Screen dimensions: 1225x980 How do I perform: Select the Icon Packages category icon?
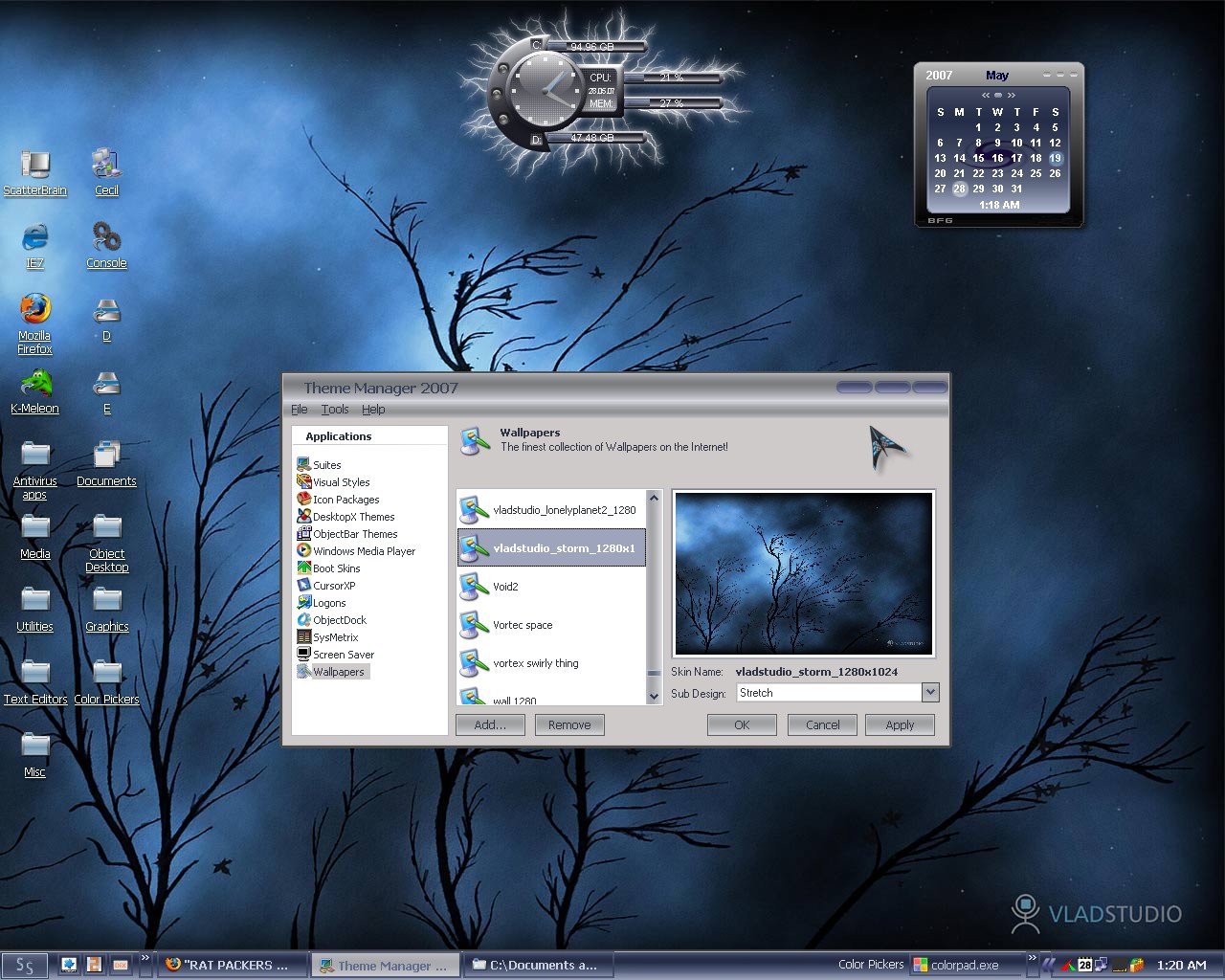click(303, 500)
